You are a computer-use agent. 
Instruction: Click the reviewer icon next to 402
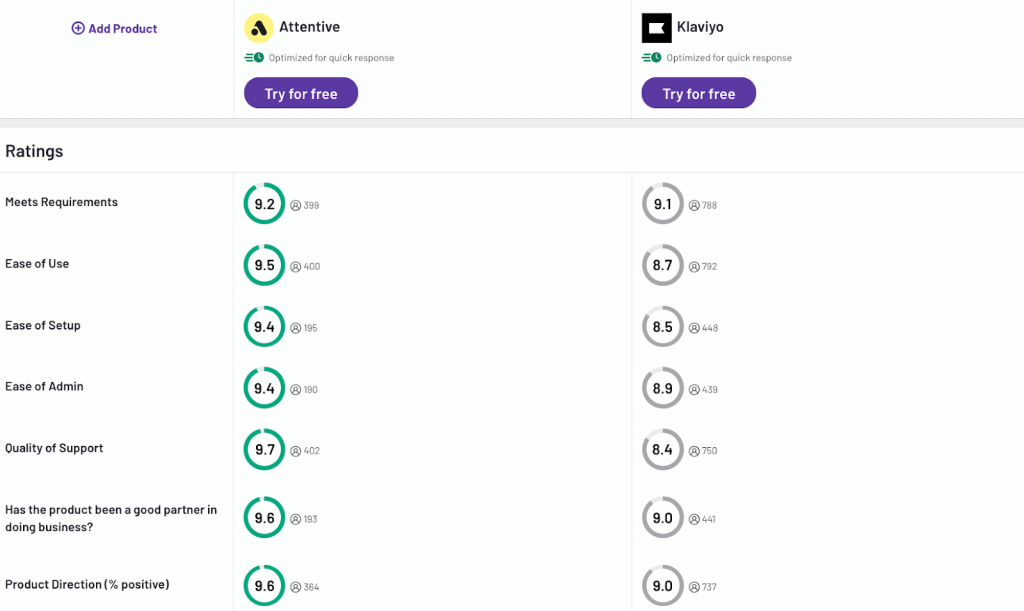[x=295, y=451]
